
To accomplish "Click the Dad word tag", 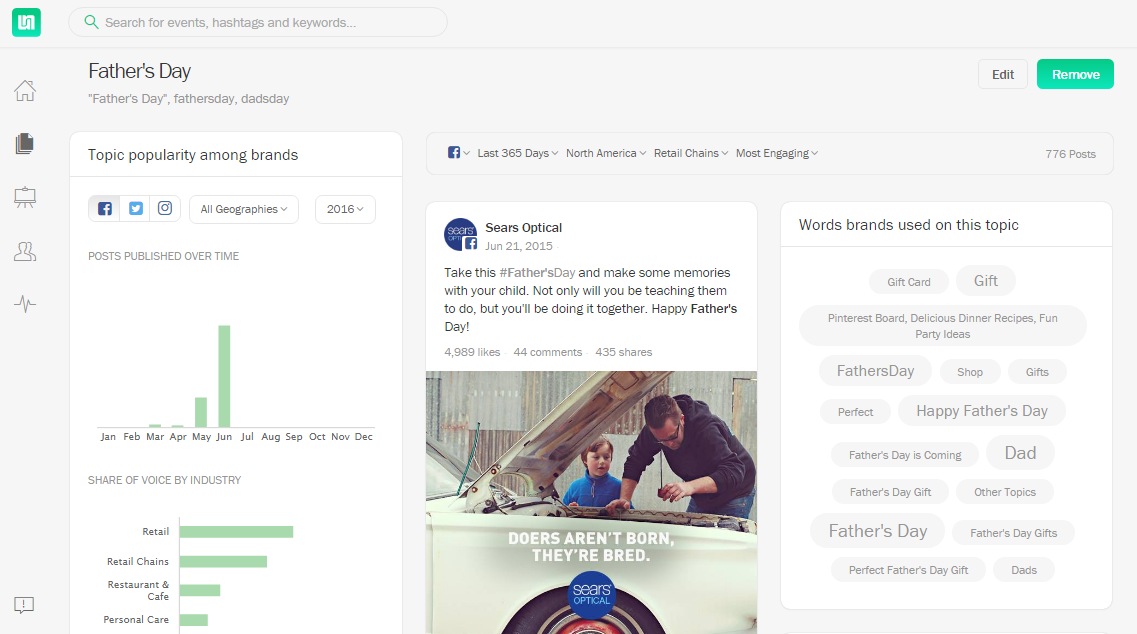I will tap(1020, 453).
